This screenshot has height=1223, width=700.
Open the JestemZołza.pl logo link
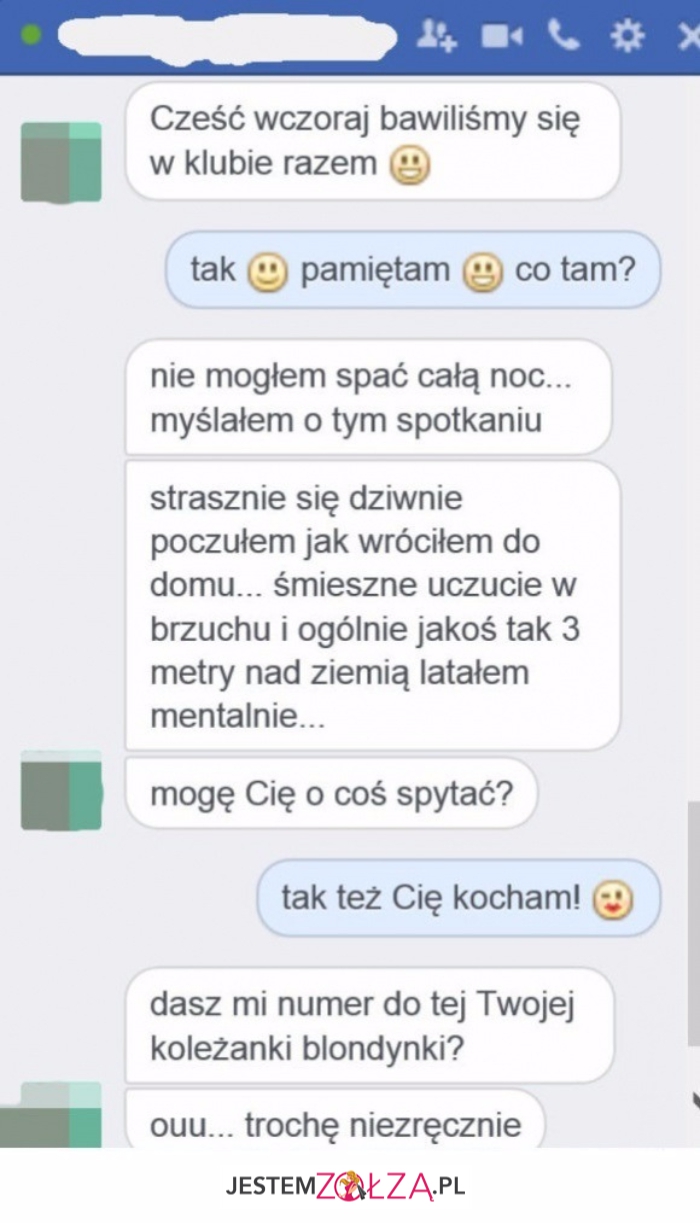pos(345,1186)
